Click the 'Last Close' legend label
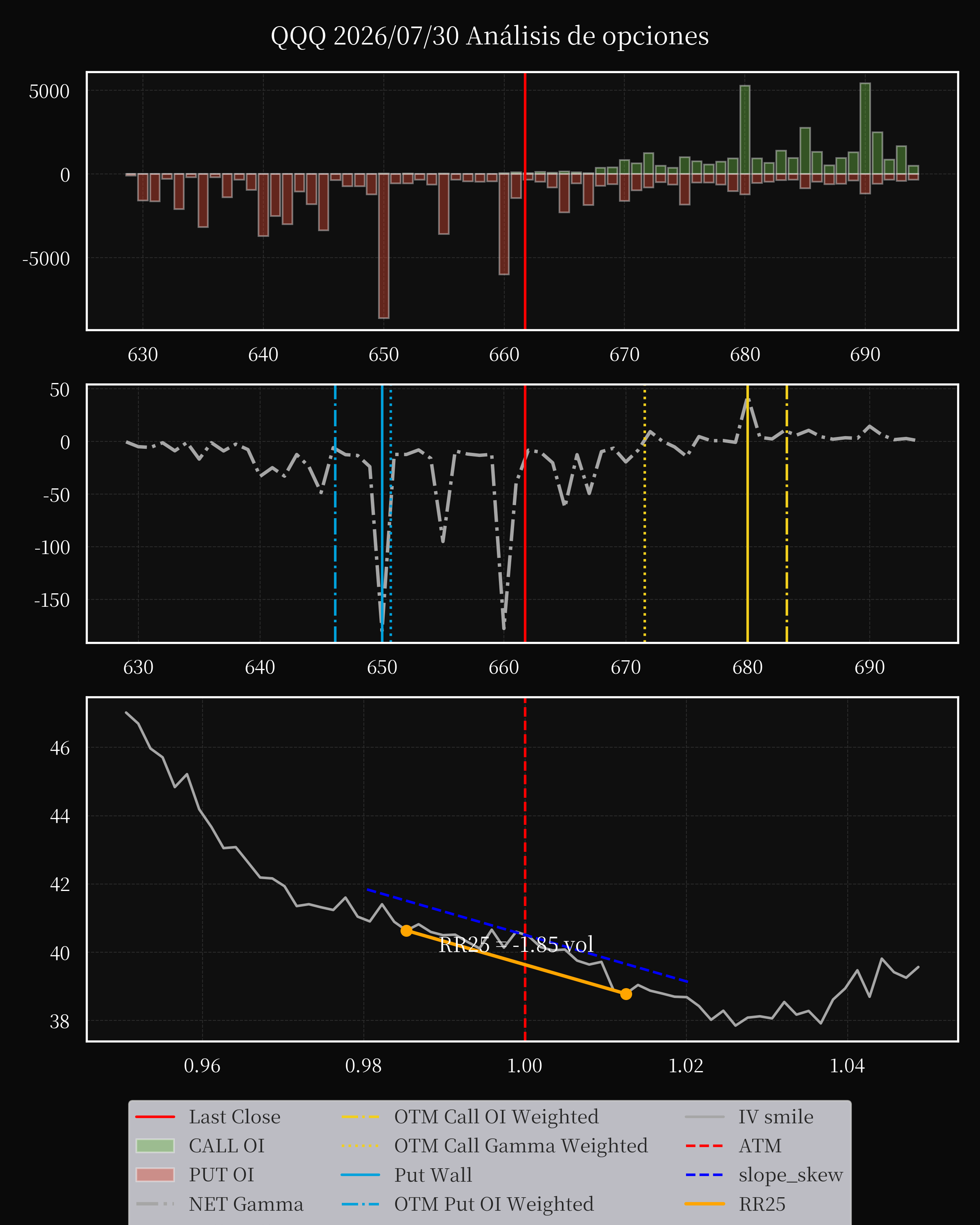 click(235, 1116)
